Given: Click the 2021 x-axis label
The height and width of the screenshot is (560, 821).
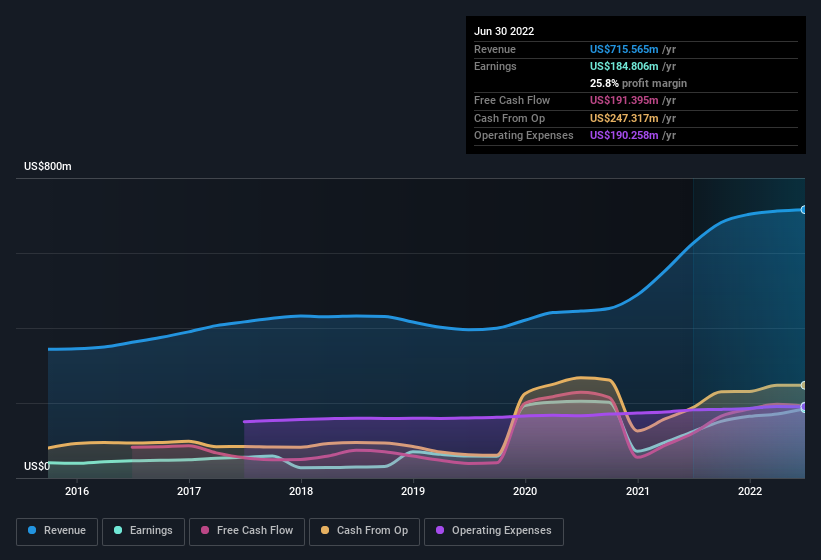Looking at the screenshot, I should [x=638, y=491].
